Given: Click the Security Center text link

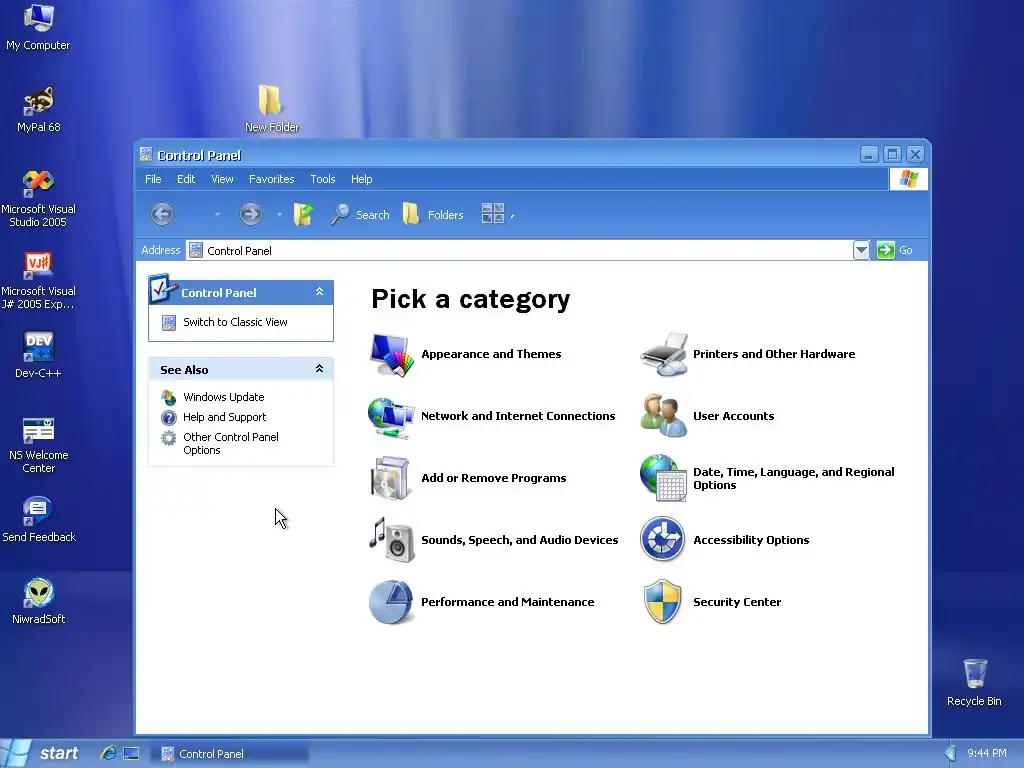Looking at the screenshot, I should [737, 602].
